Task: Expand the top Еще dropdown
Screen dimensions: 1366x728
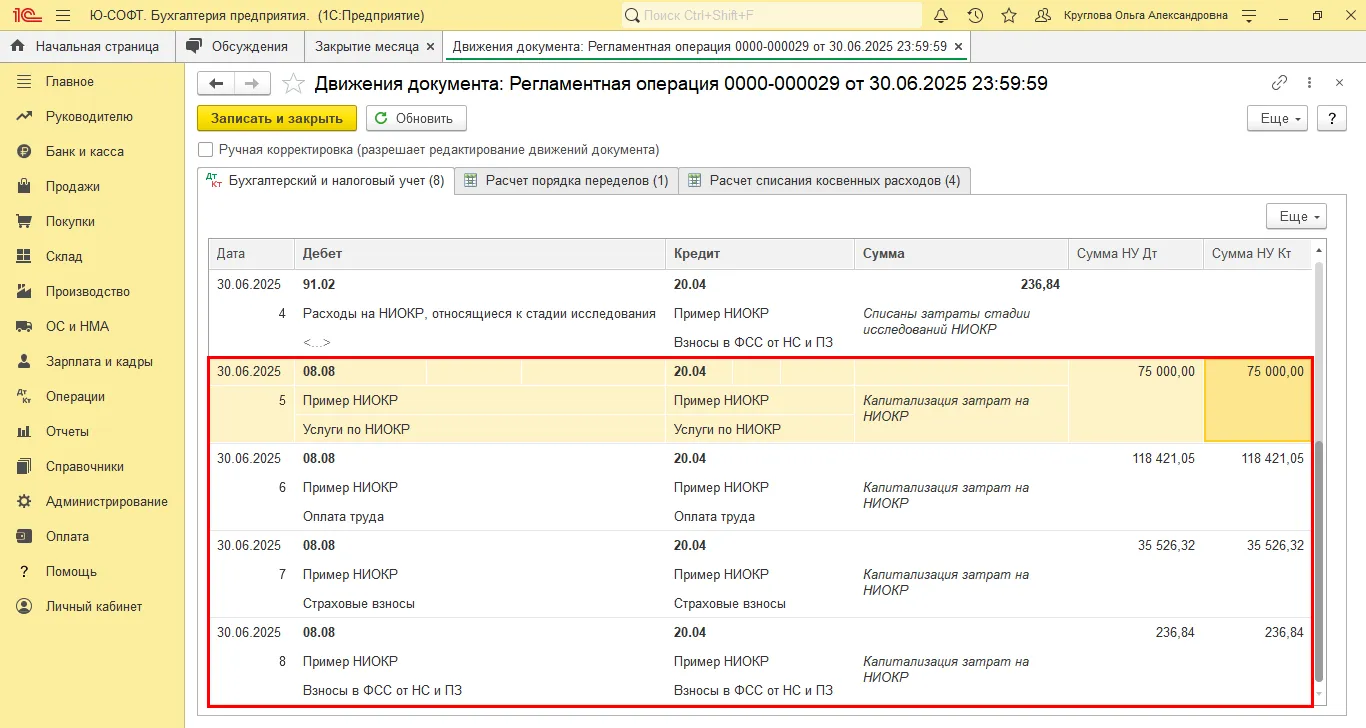Action: pos(1278,118)
